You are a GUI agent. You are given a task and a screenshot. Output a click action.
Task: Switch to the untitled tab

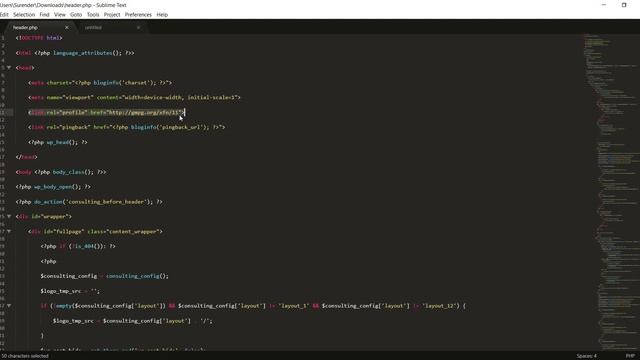tap(93, 27)
